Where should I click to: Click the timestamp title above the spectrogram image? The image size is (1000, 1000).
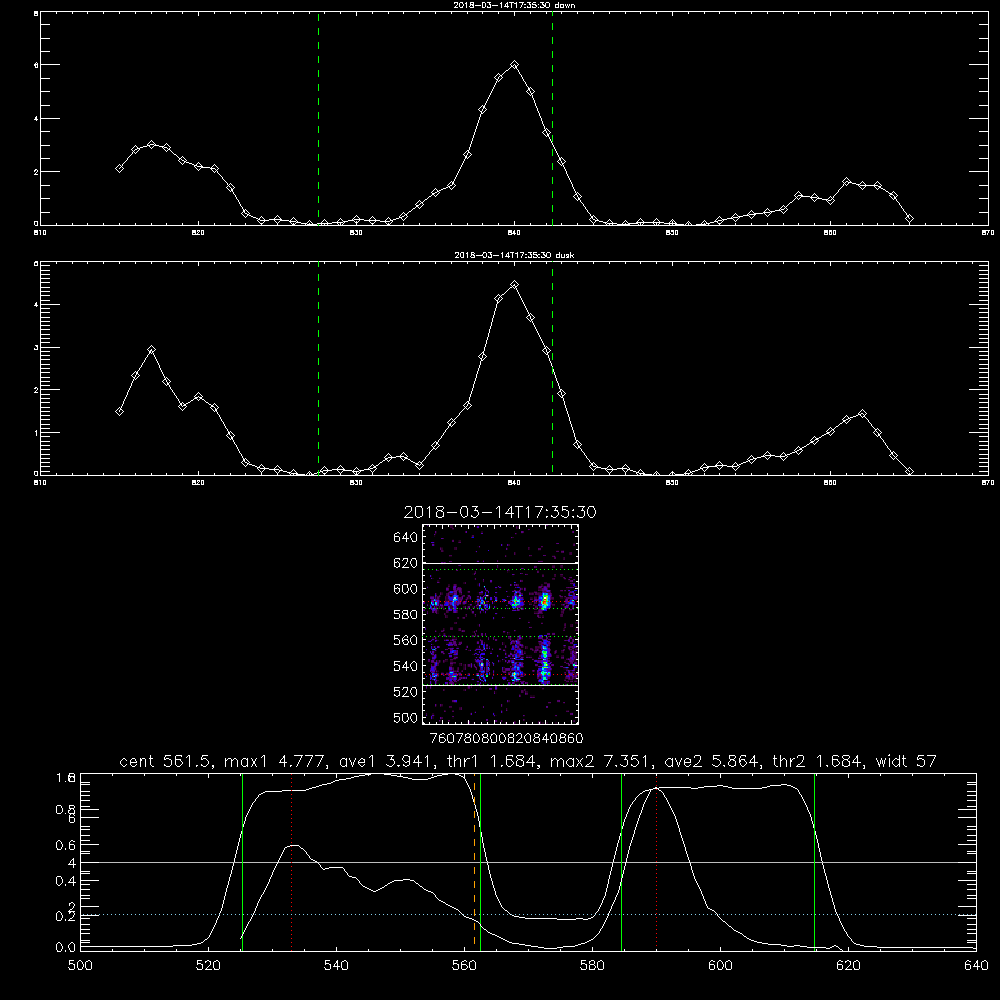pos(500,512)
